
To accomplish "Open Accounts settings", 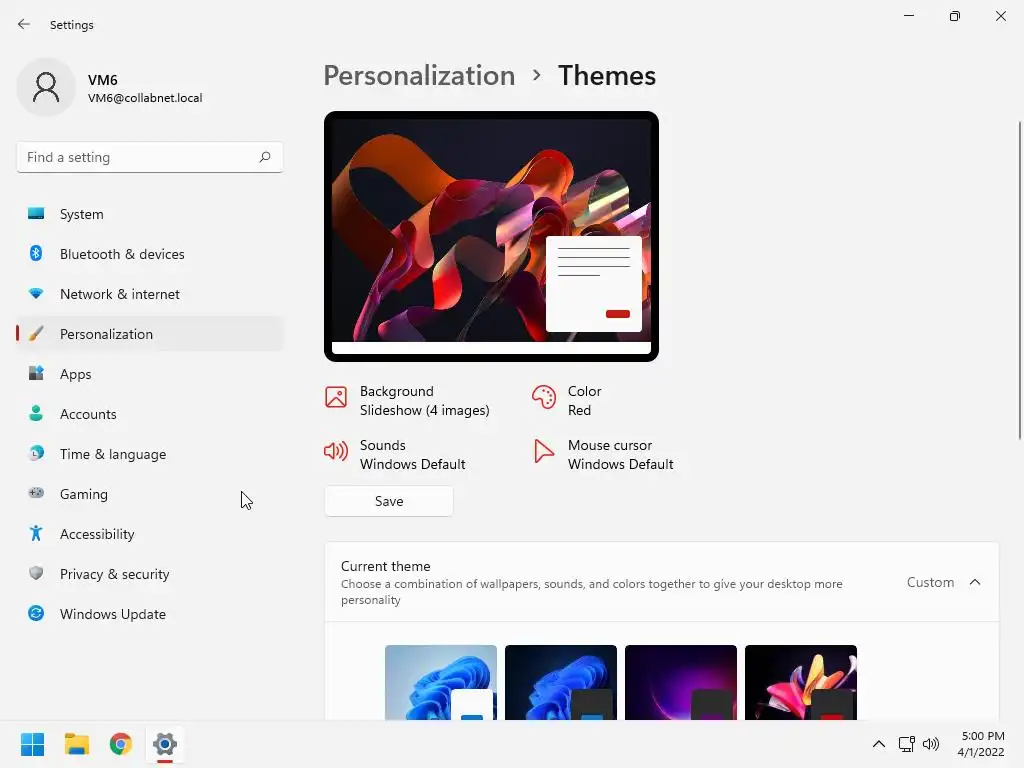I will (150, 414).
